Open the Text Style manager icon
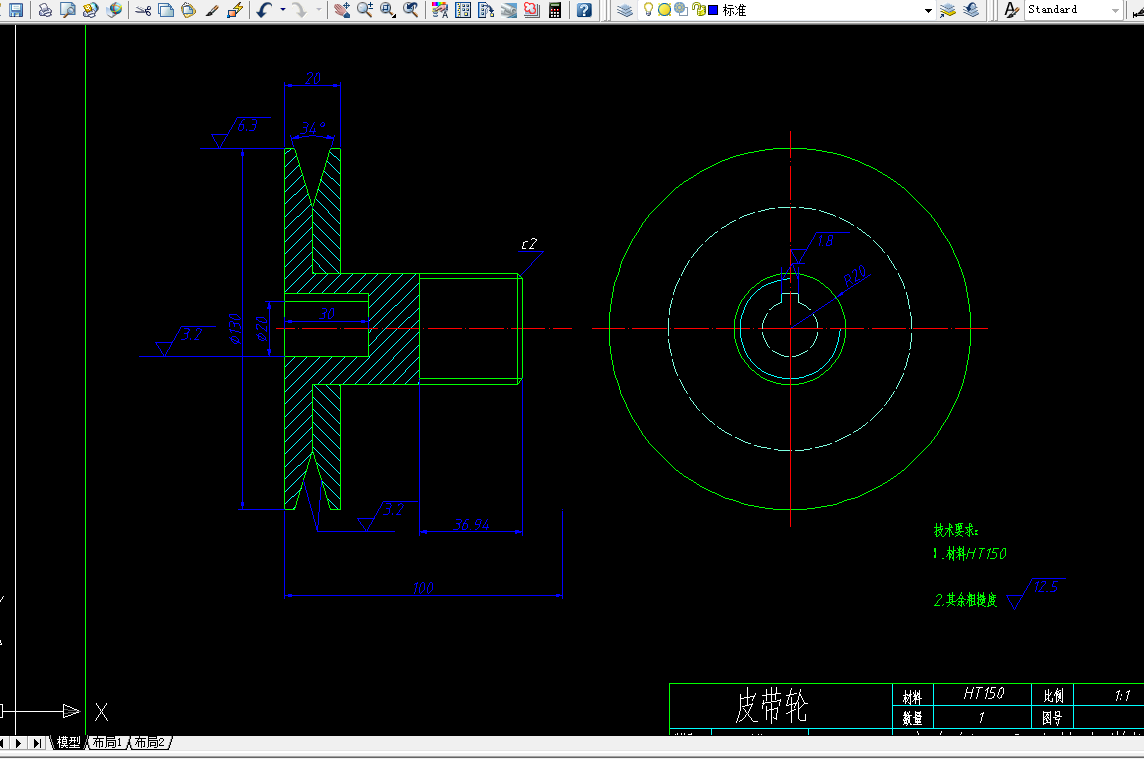This screenshot has width=1144, height=759. 1011,9
